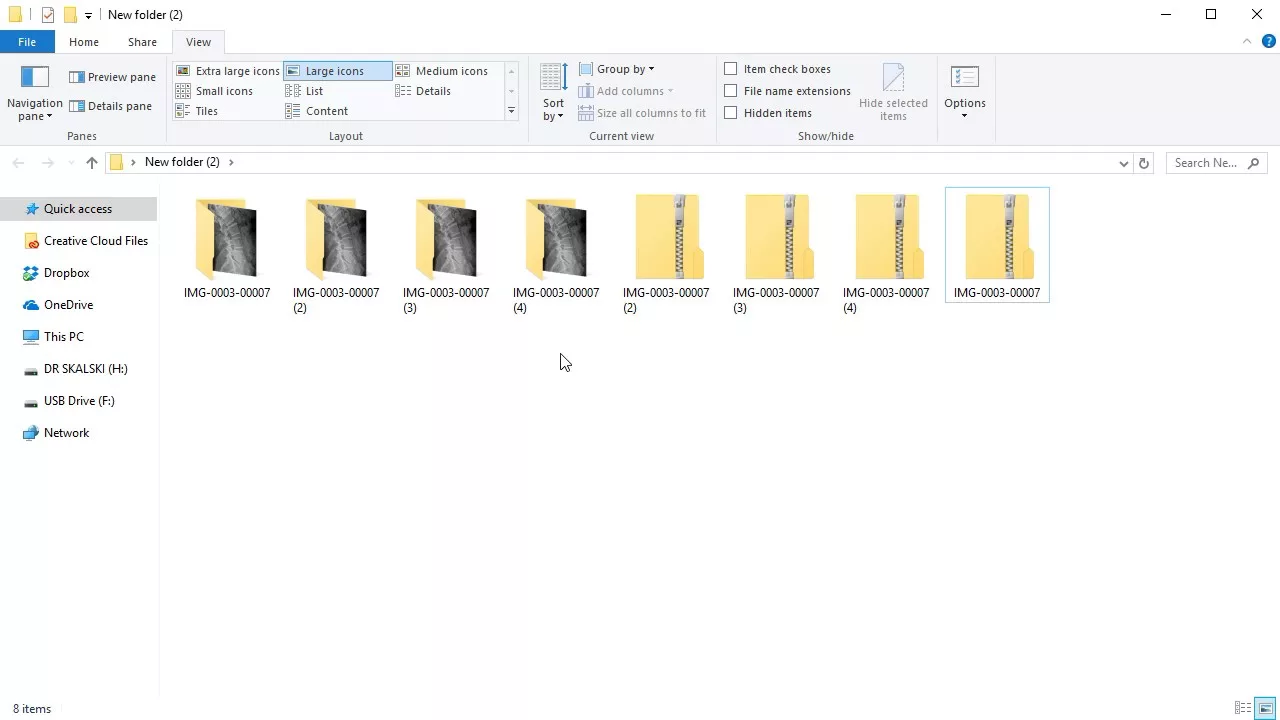Enable Item check boxes
1280x720 pixels.
click(731, 68)
